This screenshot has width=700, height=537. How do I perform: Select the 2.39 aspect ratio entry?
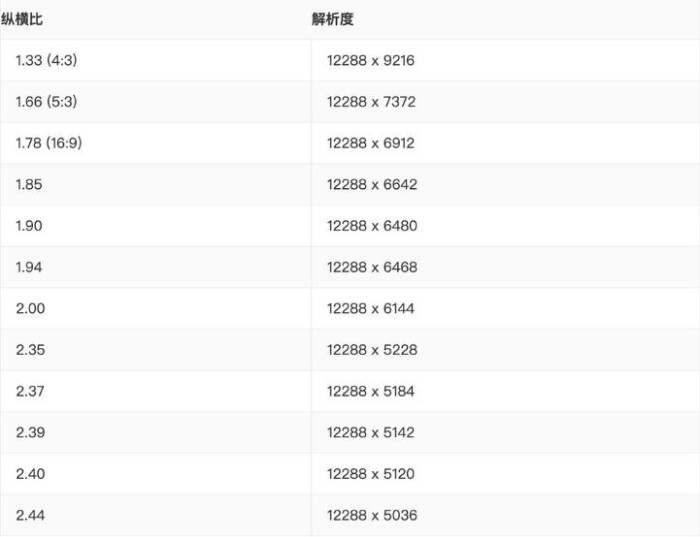[x=30, y=432]
